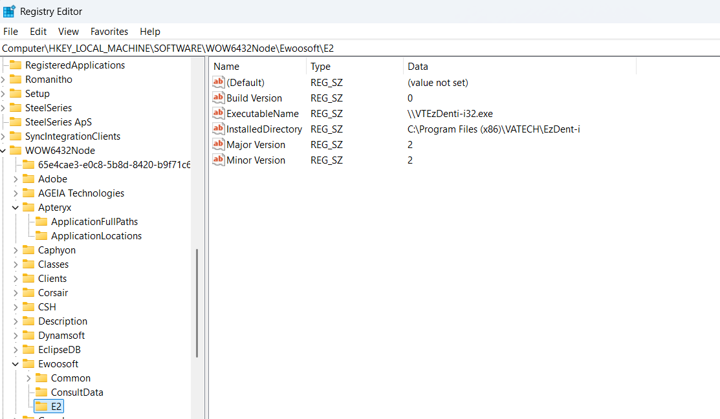The height and width of the screenshot is (419, 720).
Task: Open the File menu
Action: click(11, 32)
